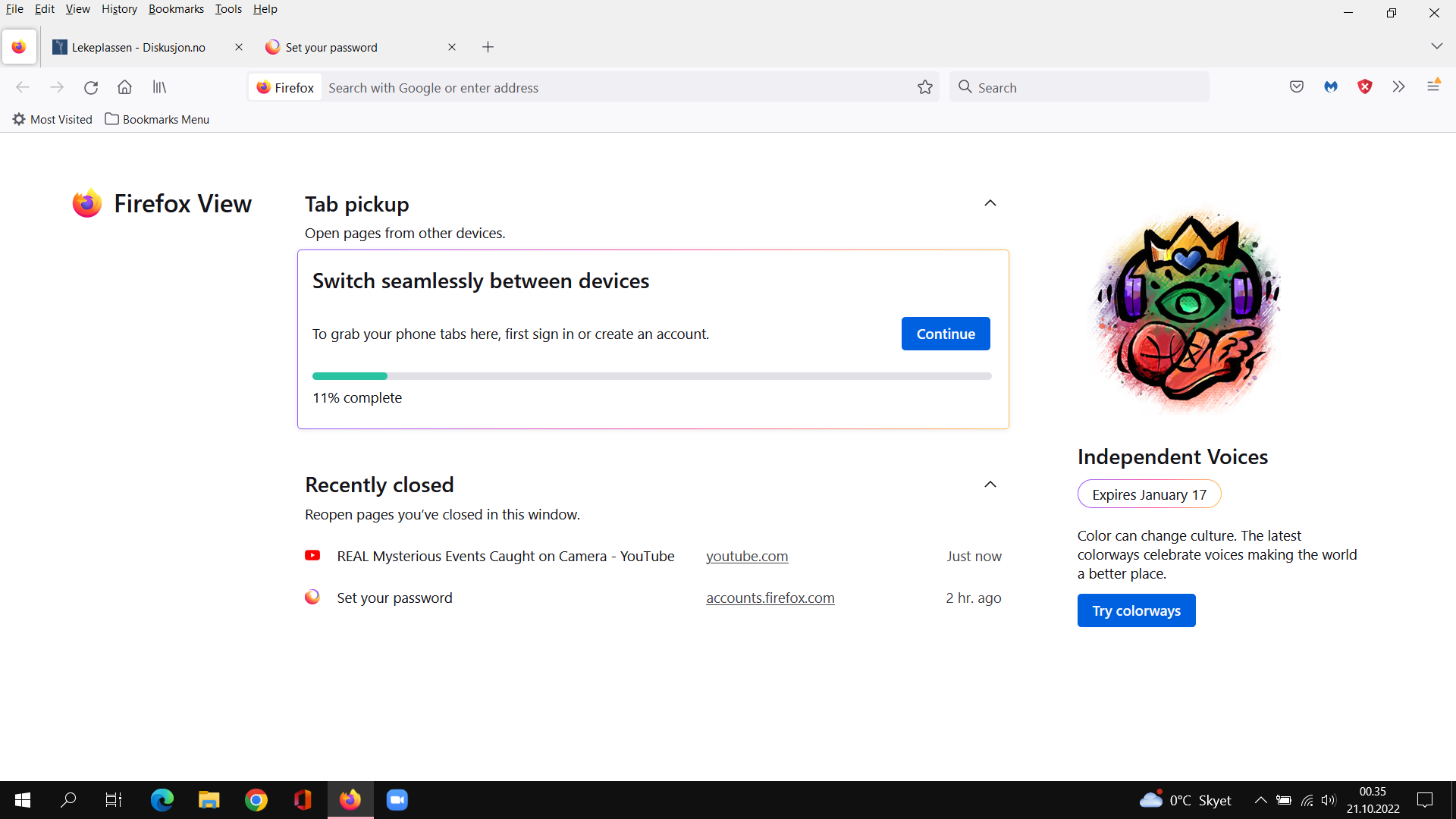The height and width of the screenshot is (819, 1456).
Task: Click the battery status icon
Action: 1284,800
